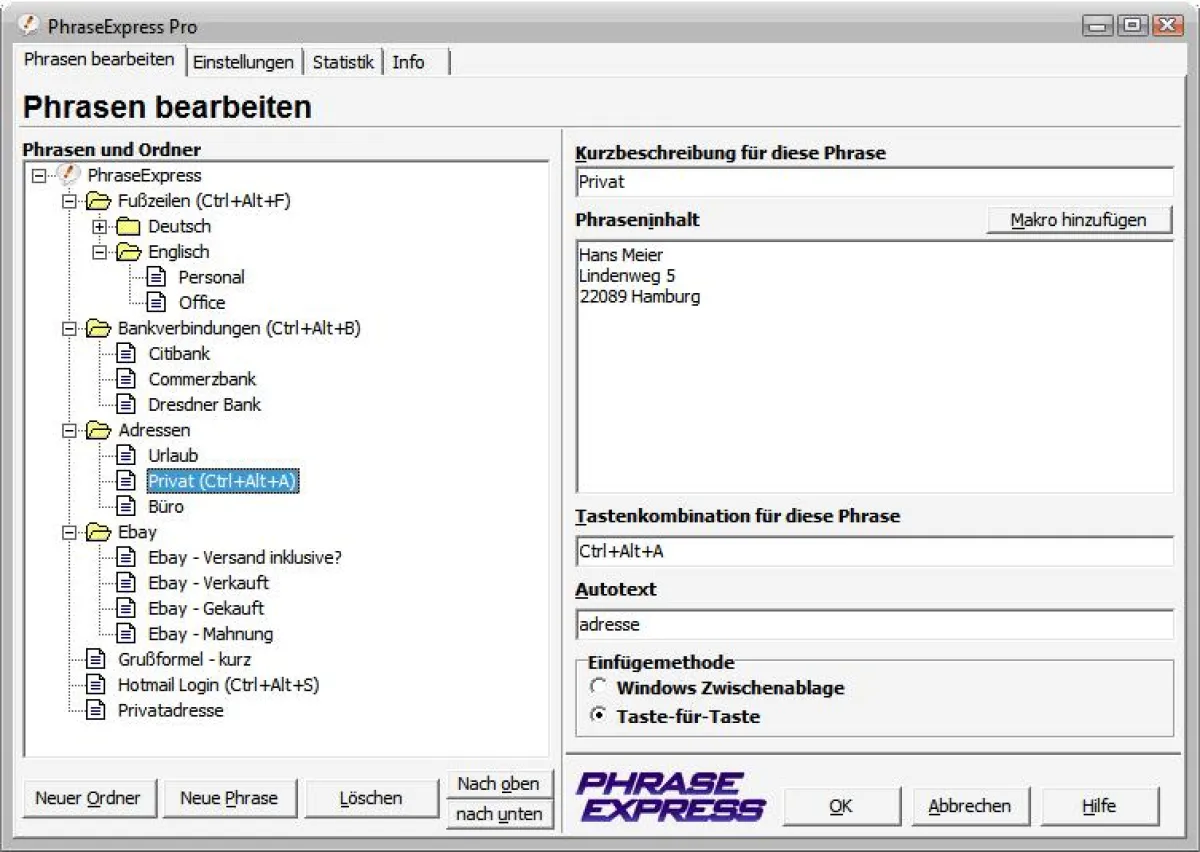Click the Hotmail Login document icon
This screenshot has height=852, width=1200.
[96, 685]
